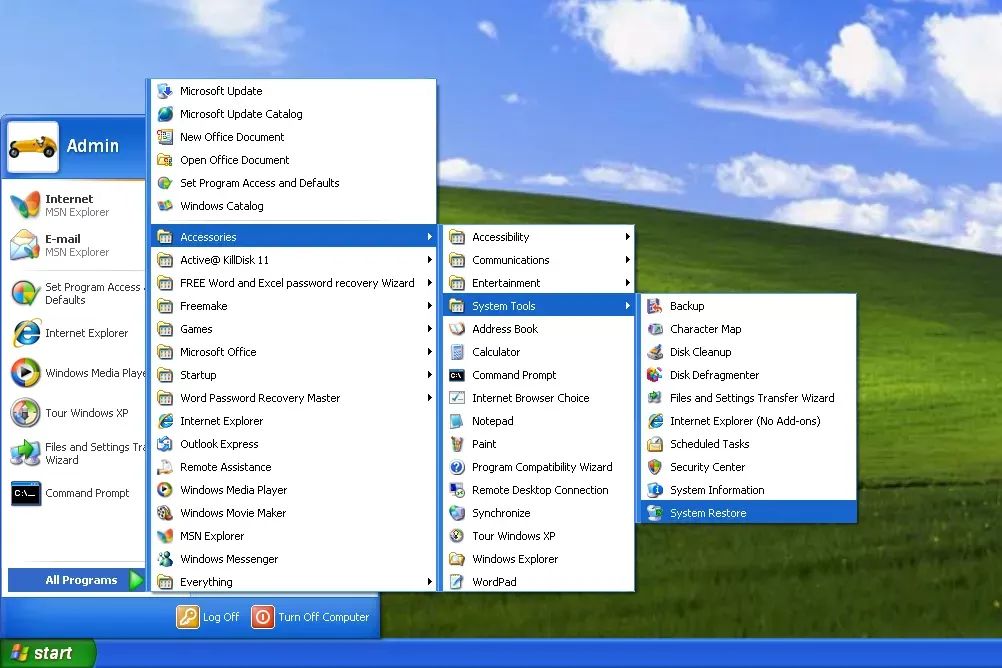Click the Disk Defragmenter icon

coord(654,375)
